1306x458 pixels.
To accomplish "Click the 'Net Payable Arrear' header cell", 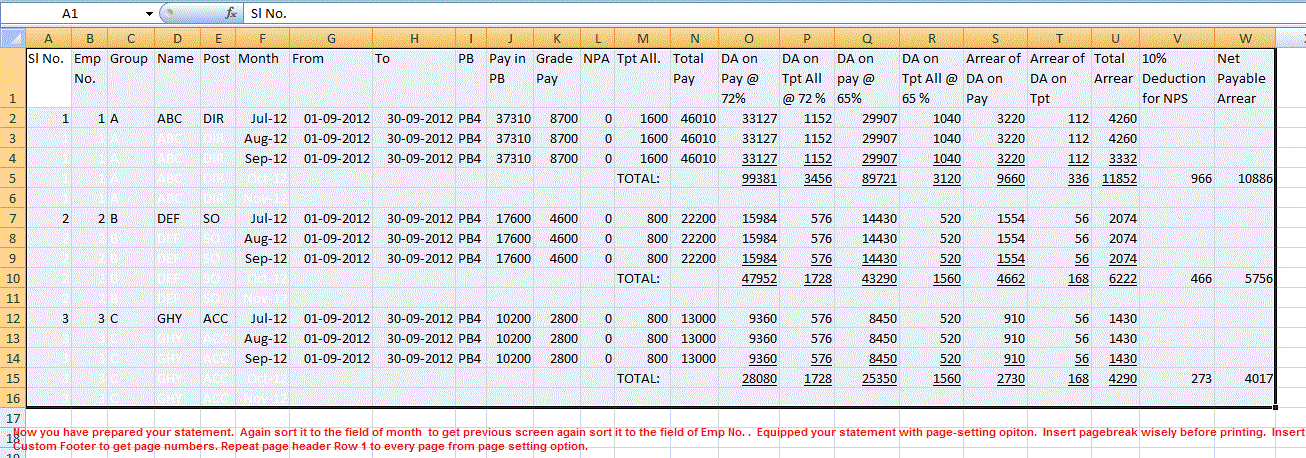I will point(1245,78).
